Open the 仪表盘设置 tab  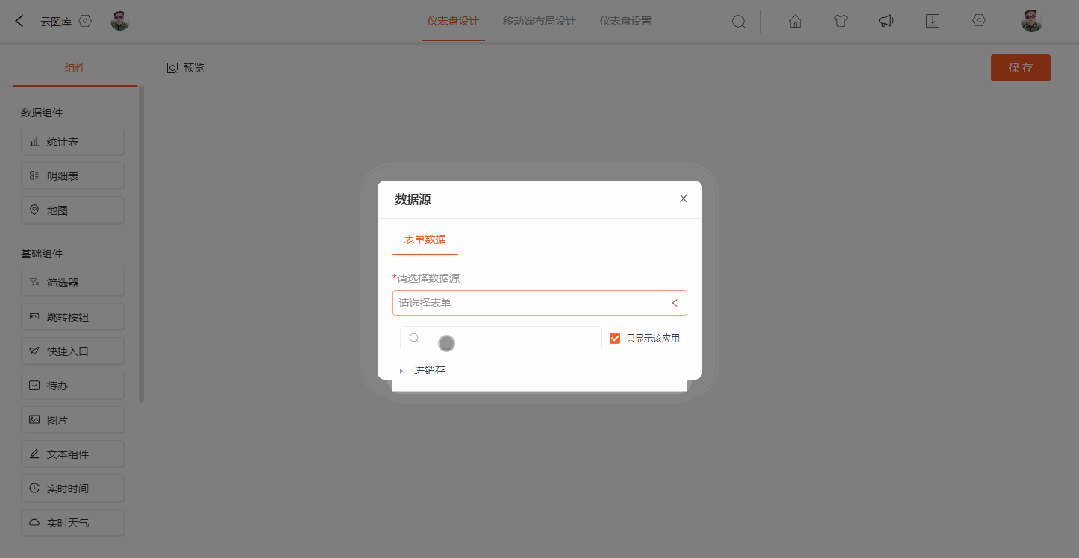click(626, 21)
